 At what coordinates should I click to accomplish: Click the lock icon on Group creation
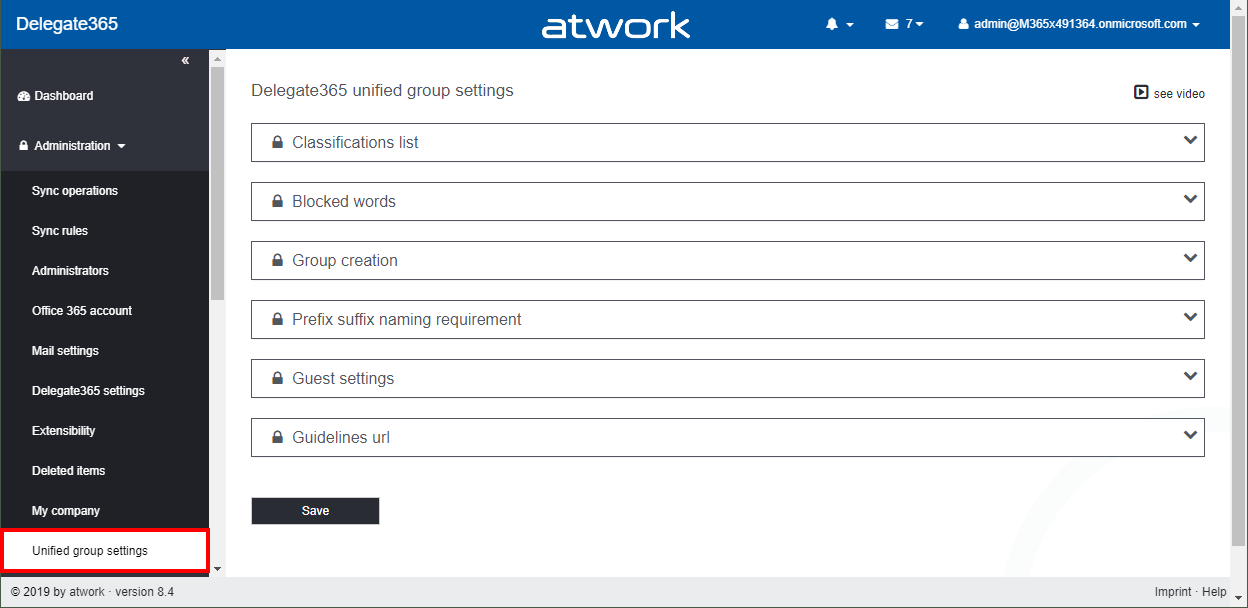pos(277,260)
